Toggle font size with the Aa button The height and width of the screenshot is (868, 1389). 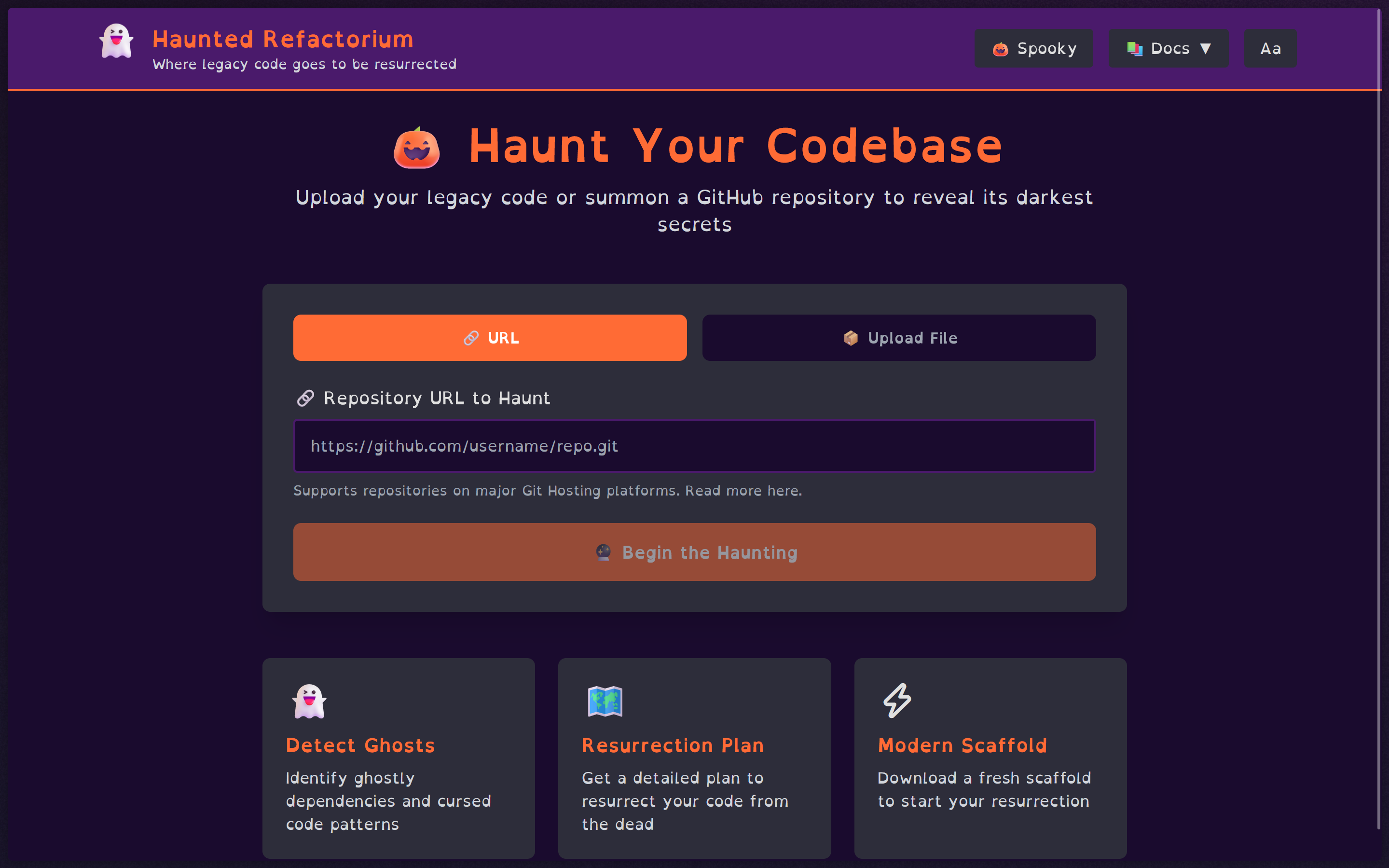[x=1270, y=48]
